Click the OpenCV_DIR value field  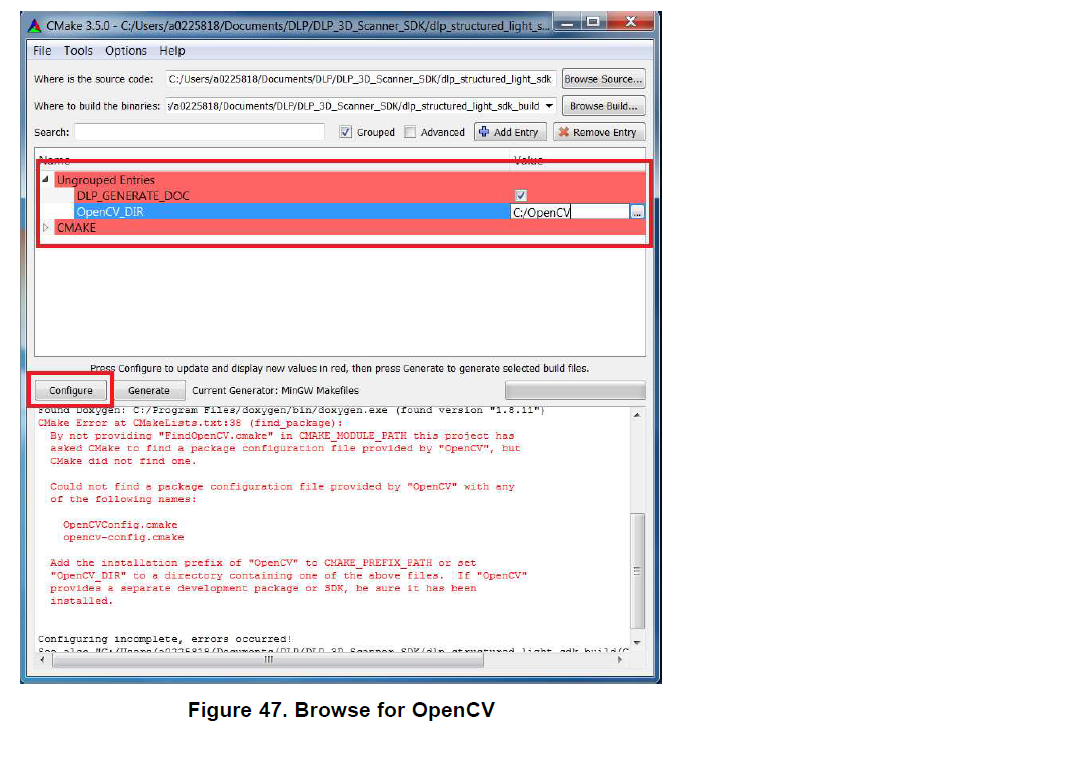point(570,212)
